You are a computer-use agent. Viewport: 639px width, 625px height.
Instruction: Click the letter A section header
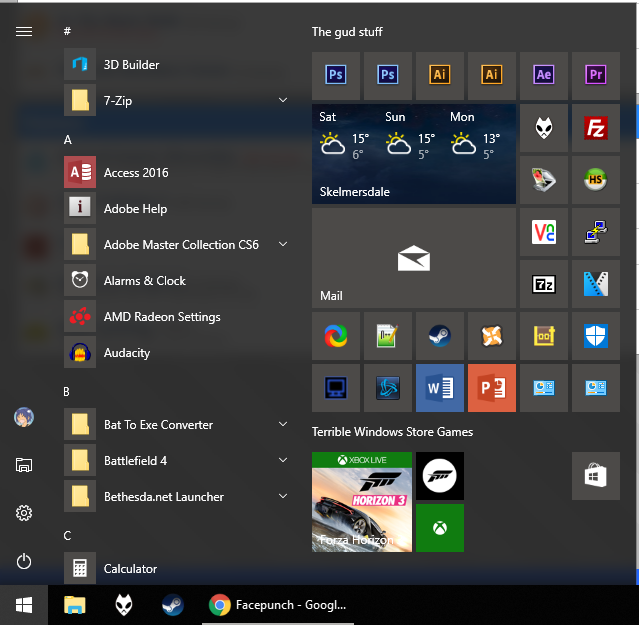[x=68, y=140]
